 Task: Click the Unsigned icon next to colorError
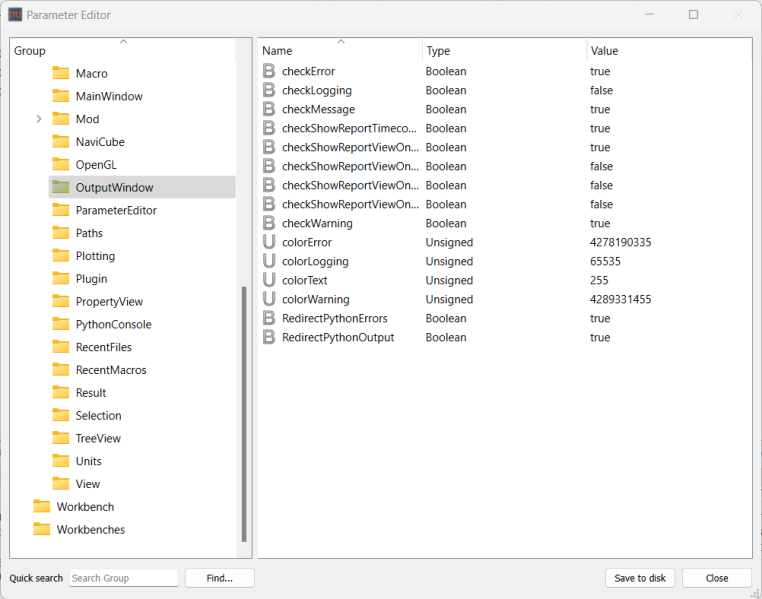tap(268, 242)
